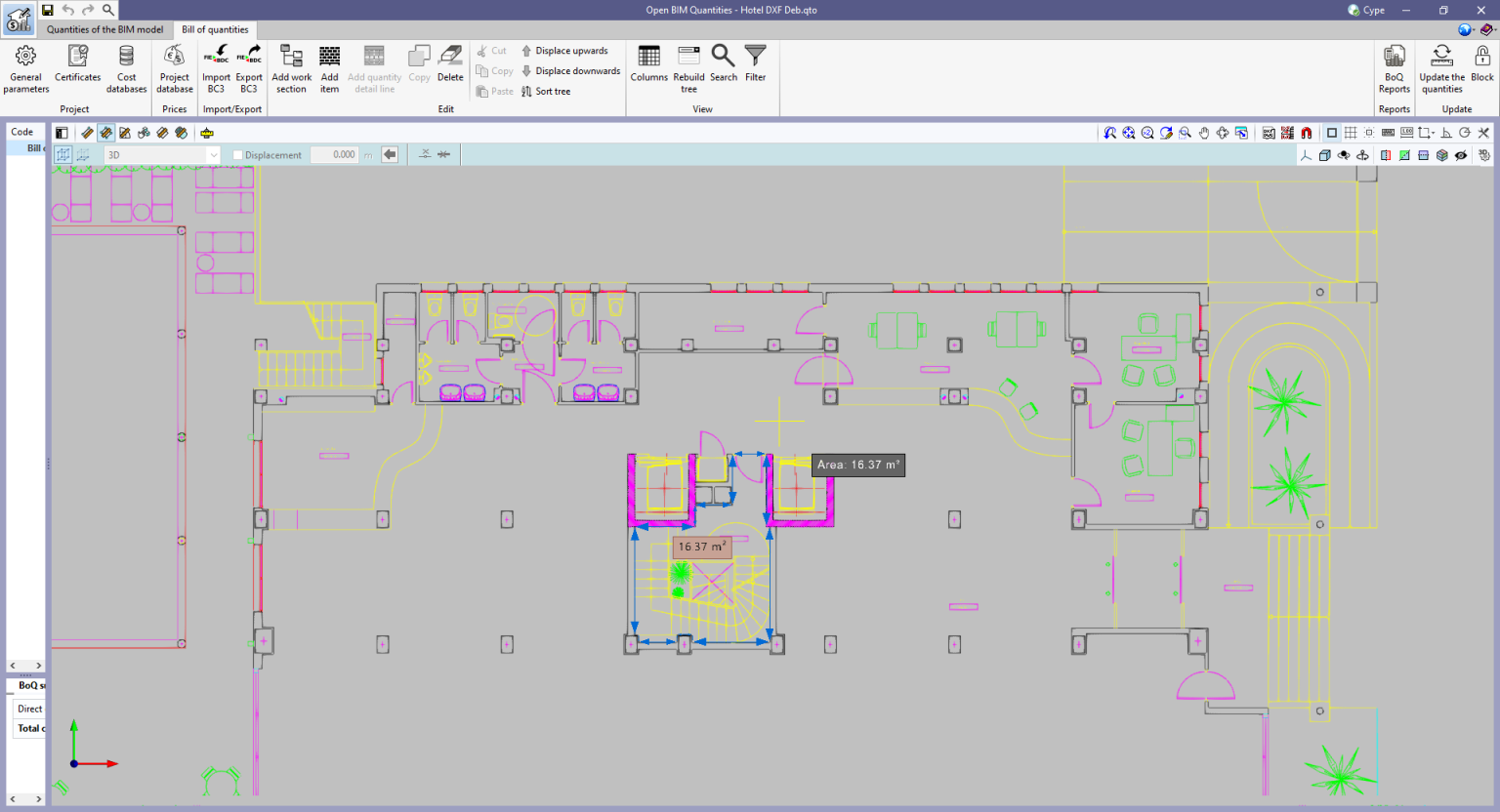Toggle the side panel layout icon
This screenshot has width=1500, height=812.
click(x=62, y=133)
